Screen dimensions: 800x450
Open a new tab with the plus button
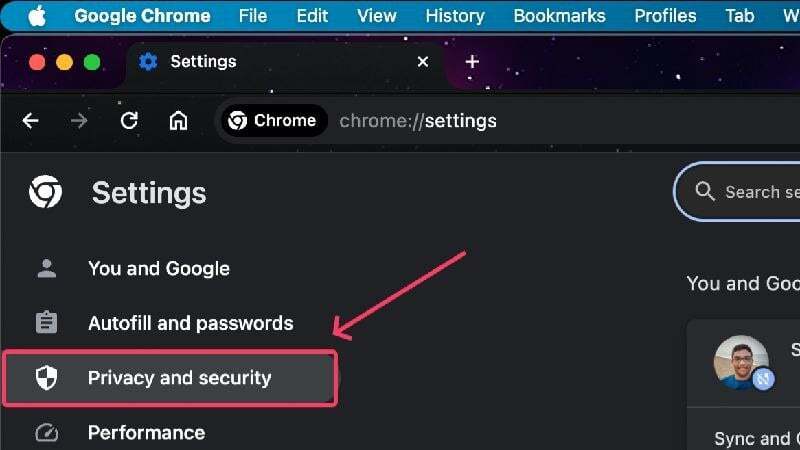[472, 62]
